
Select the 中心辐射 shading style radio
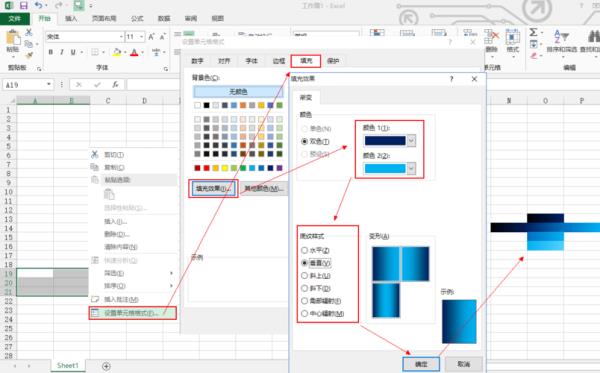click(305, 313)
